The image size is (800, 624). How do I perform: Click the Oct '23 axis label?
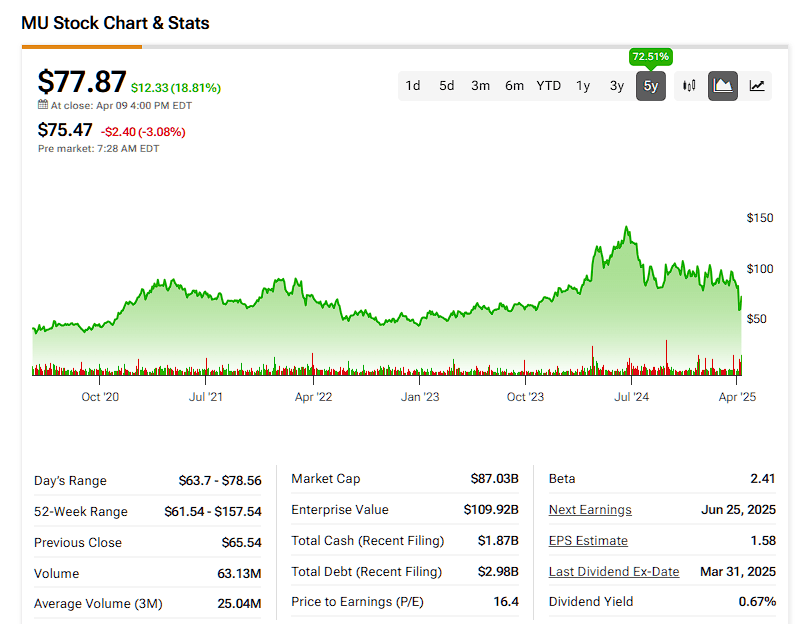[x=525, y=397]
